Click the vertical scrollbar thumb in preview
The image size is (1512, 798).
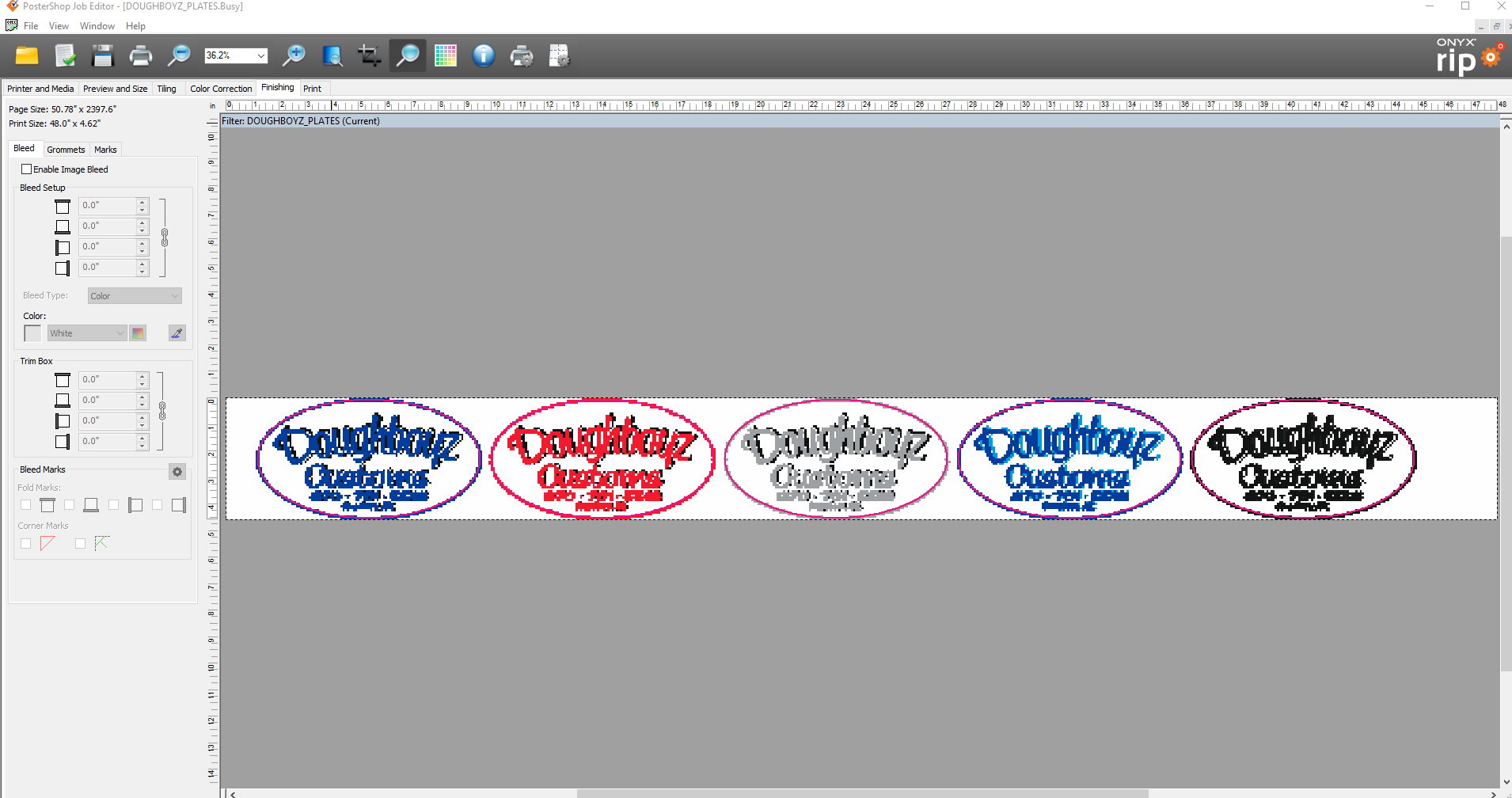coord(1506,453)
